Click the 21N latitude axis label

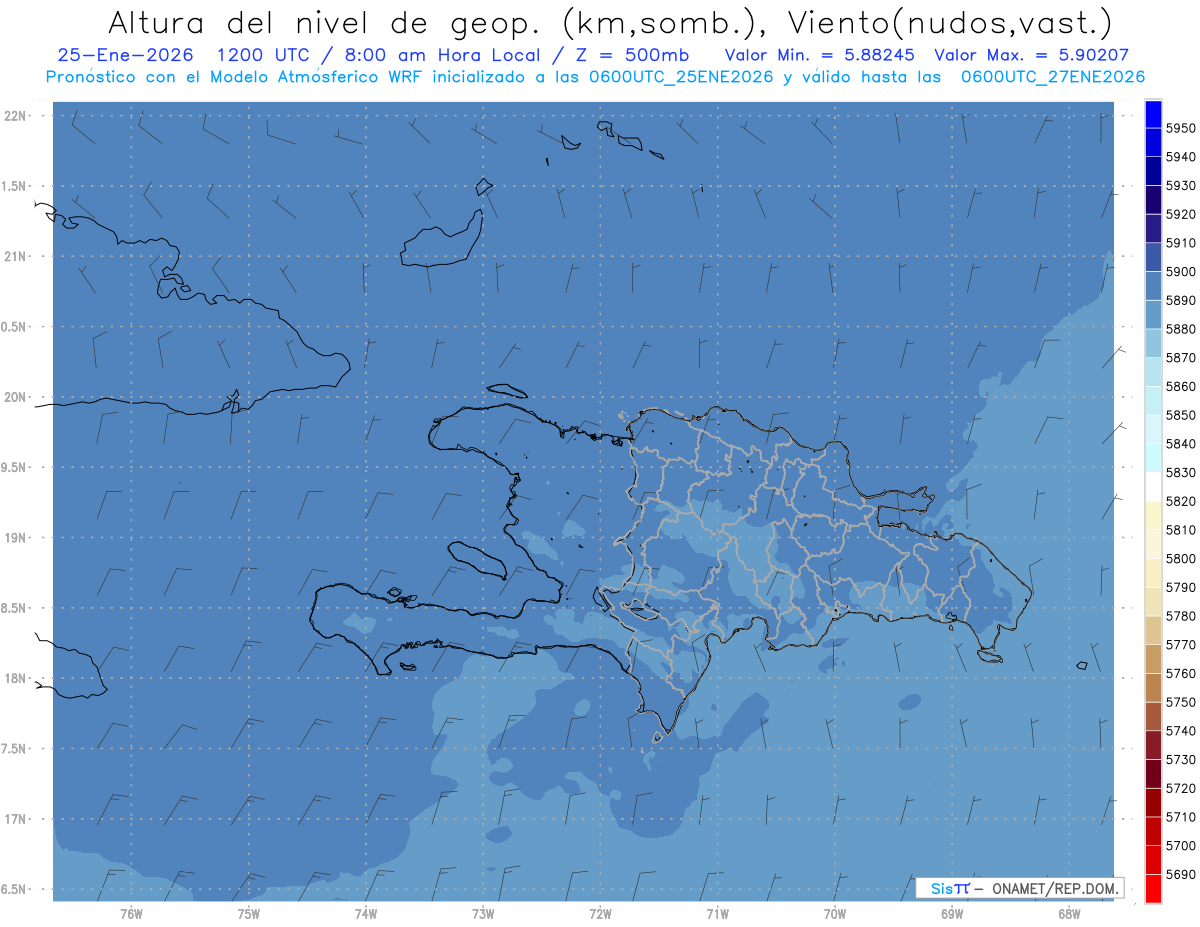(x=17, y=256)
